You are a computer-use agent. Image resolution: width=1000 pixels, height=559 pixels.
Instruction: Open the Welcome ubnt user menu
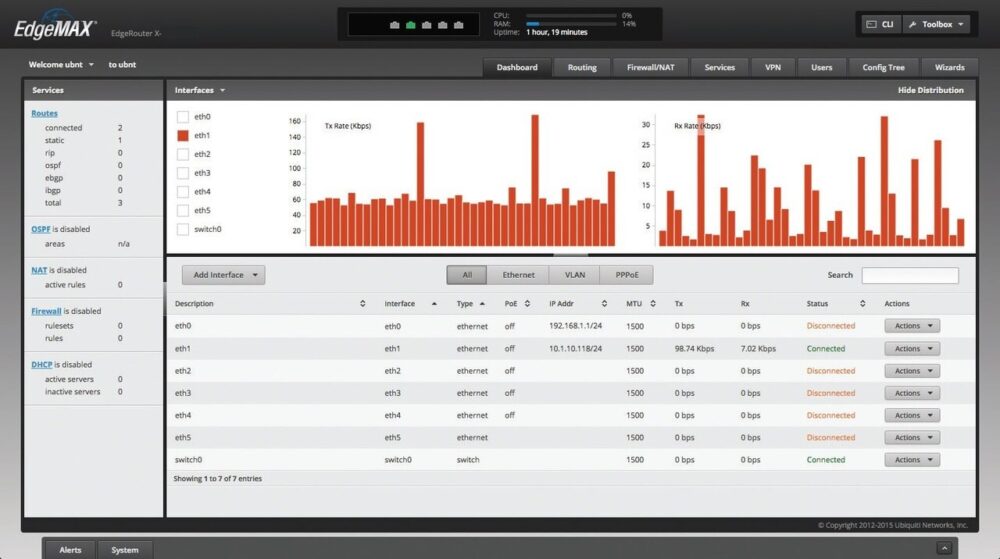pyautogui.click(x=62, y=65)
